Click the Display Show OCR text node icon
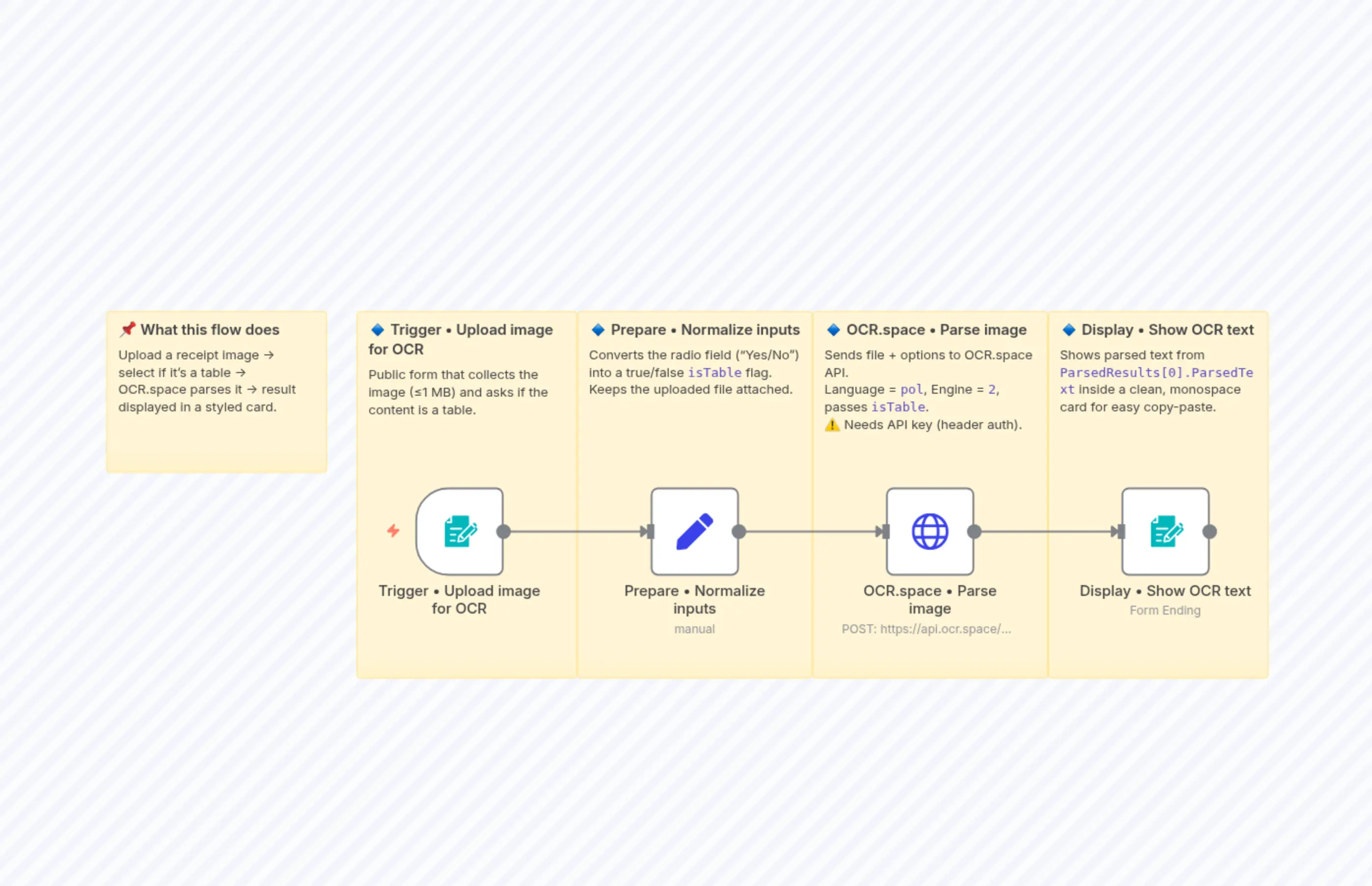 click(x=1165, y=531)
